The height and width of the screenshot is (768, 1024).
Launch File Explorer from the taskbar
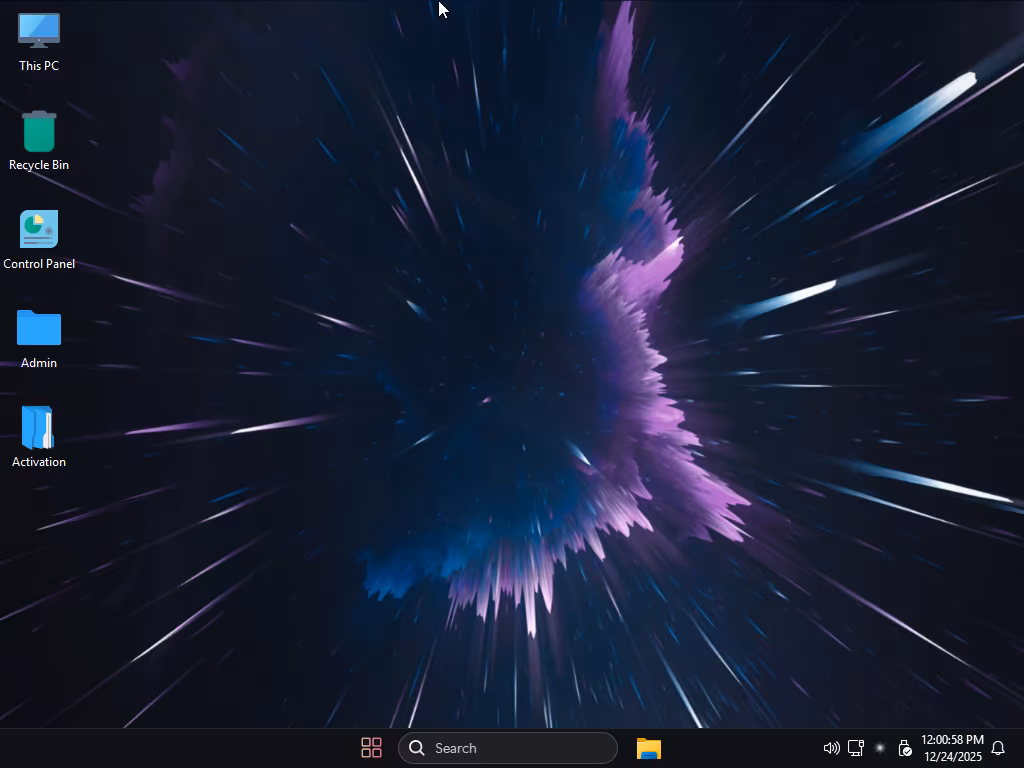(x=649, y=748)
